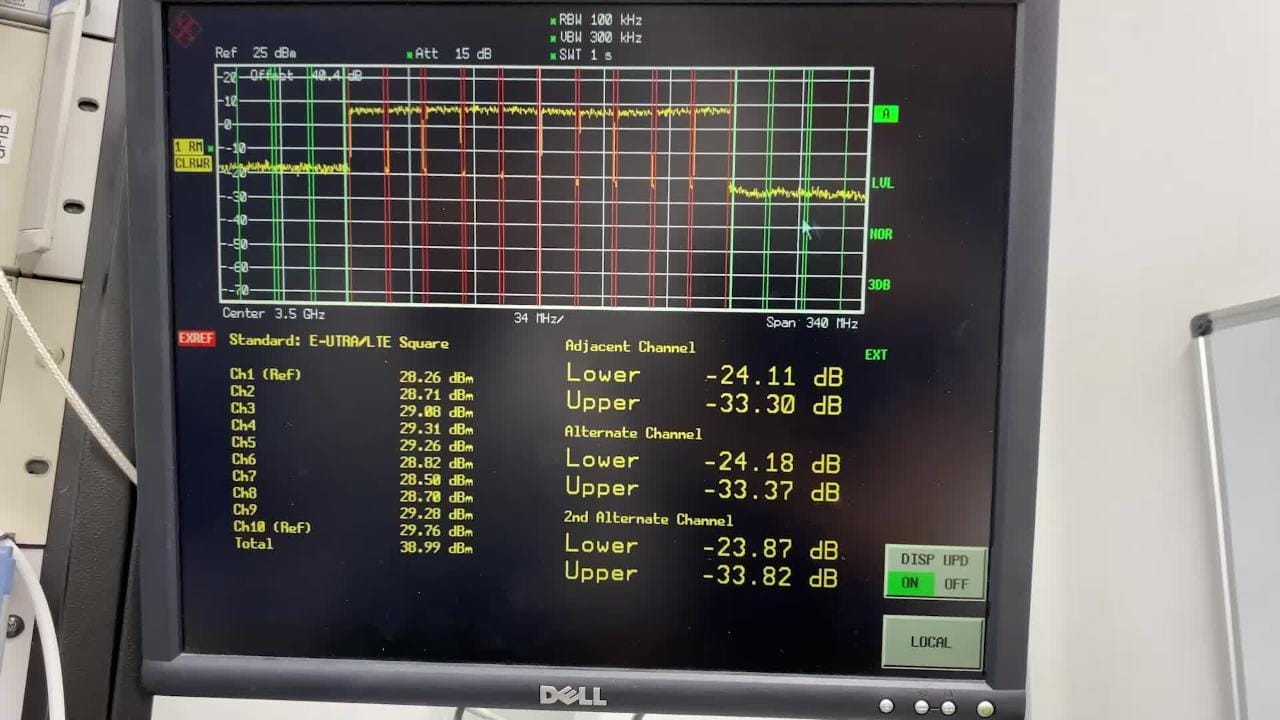Click the Rohde & Schwarz logo icon
Image resolution: width=1280 pixels, height=720 pixels.
tap(184, 29)
